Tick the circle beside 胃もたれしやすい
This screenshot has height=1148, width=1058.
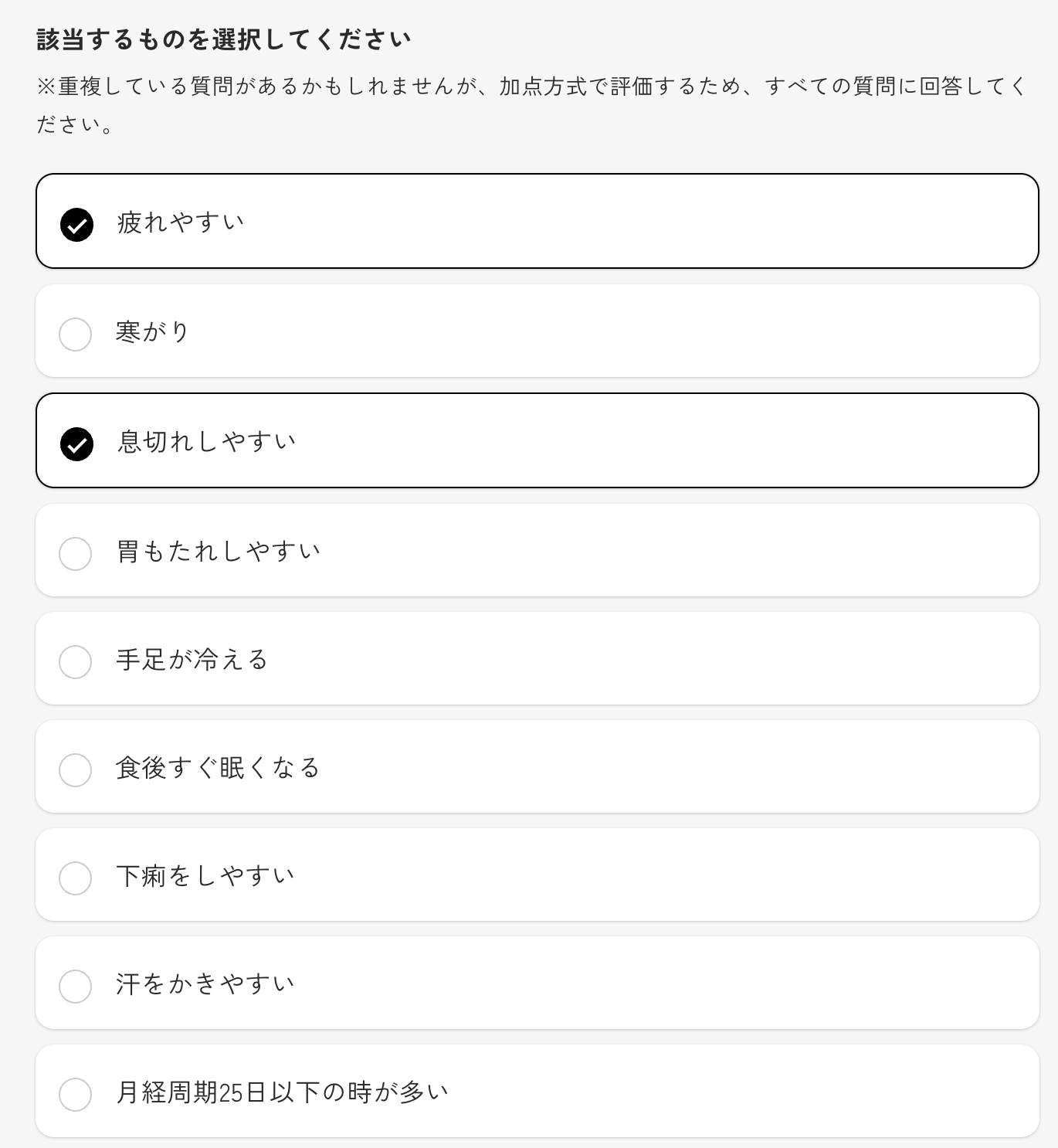click(76, 554)
